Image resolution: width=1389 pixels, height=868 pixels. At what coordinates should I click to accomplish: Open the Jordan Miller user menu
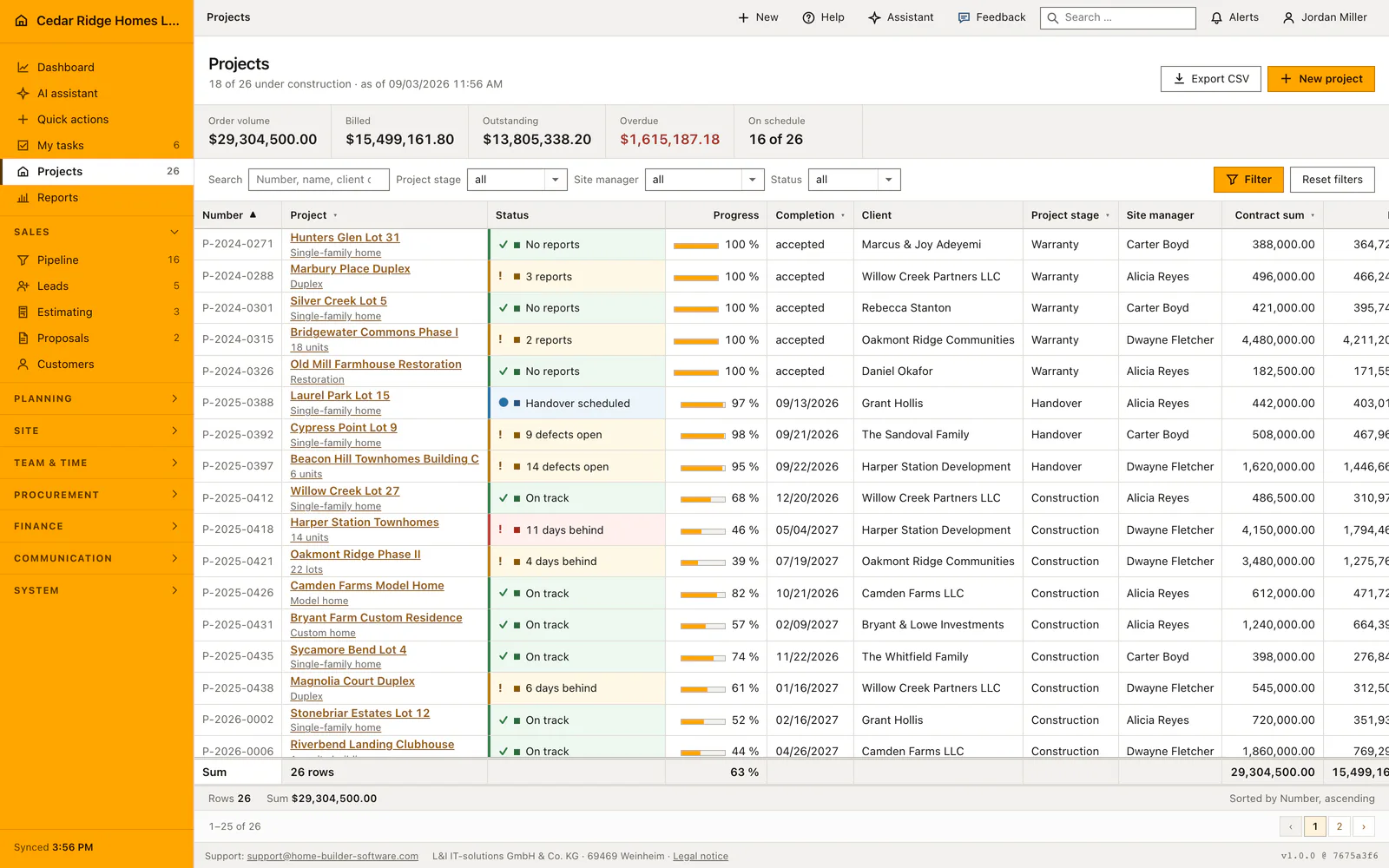click(x=1325, y=17)
